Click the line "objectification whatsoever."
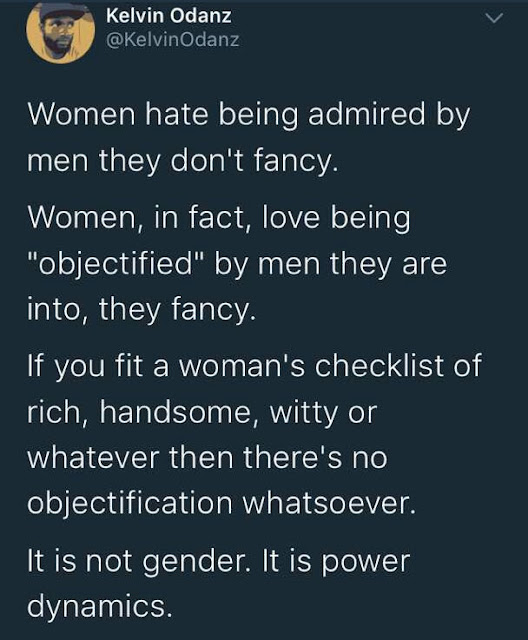Viewport: 528px width, 640px height. pos(222,503)
